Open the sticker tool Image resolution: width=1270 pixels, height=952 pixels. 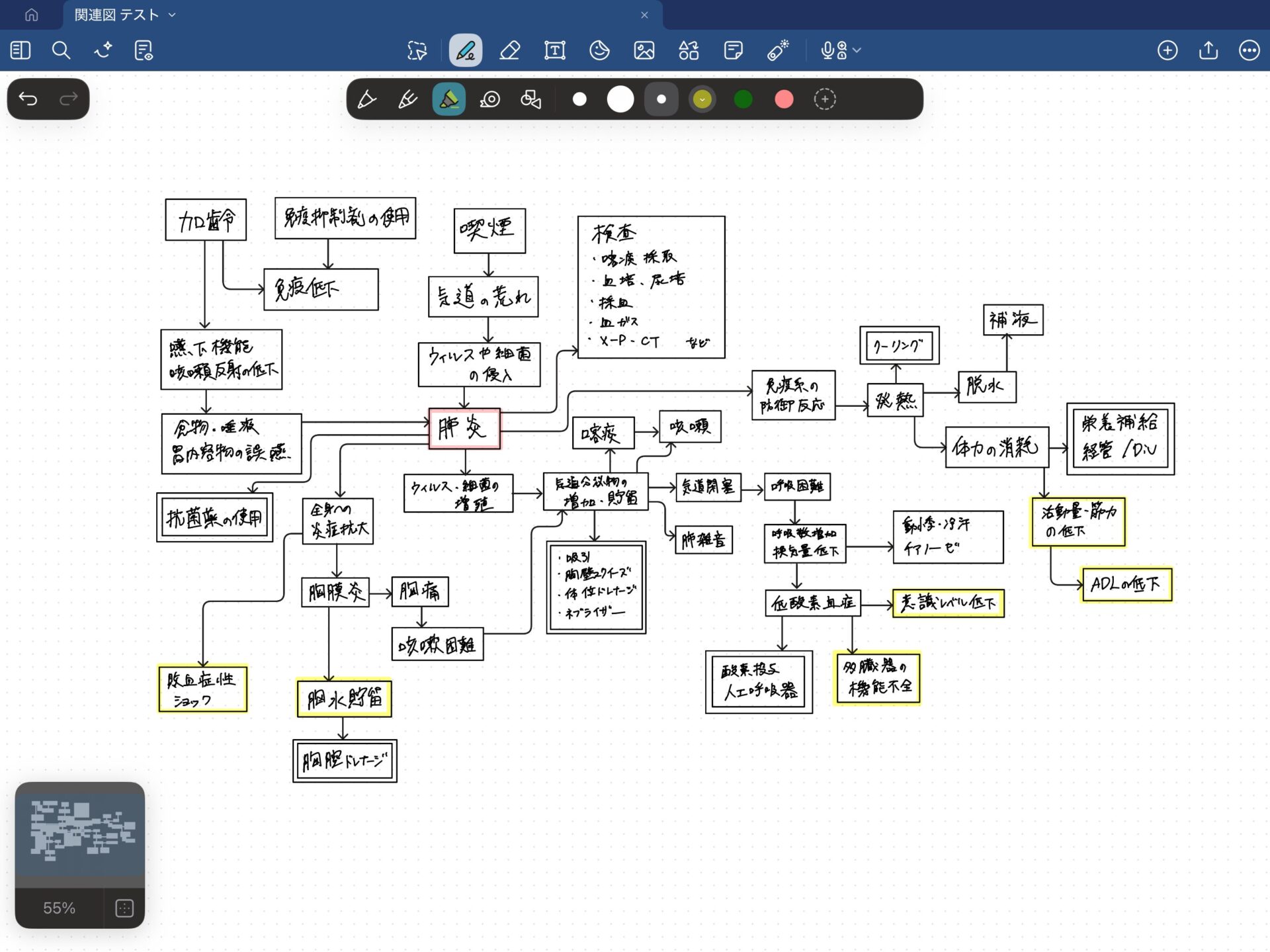tap(599, 50)
